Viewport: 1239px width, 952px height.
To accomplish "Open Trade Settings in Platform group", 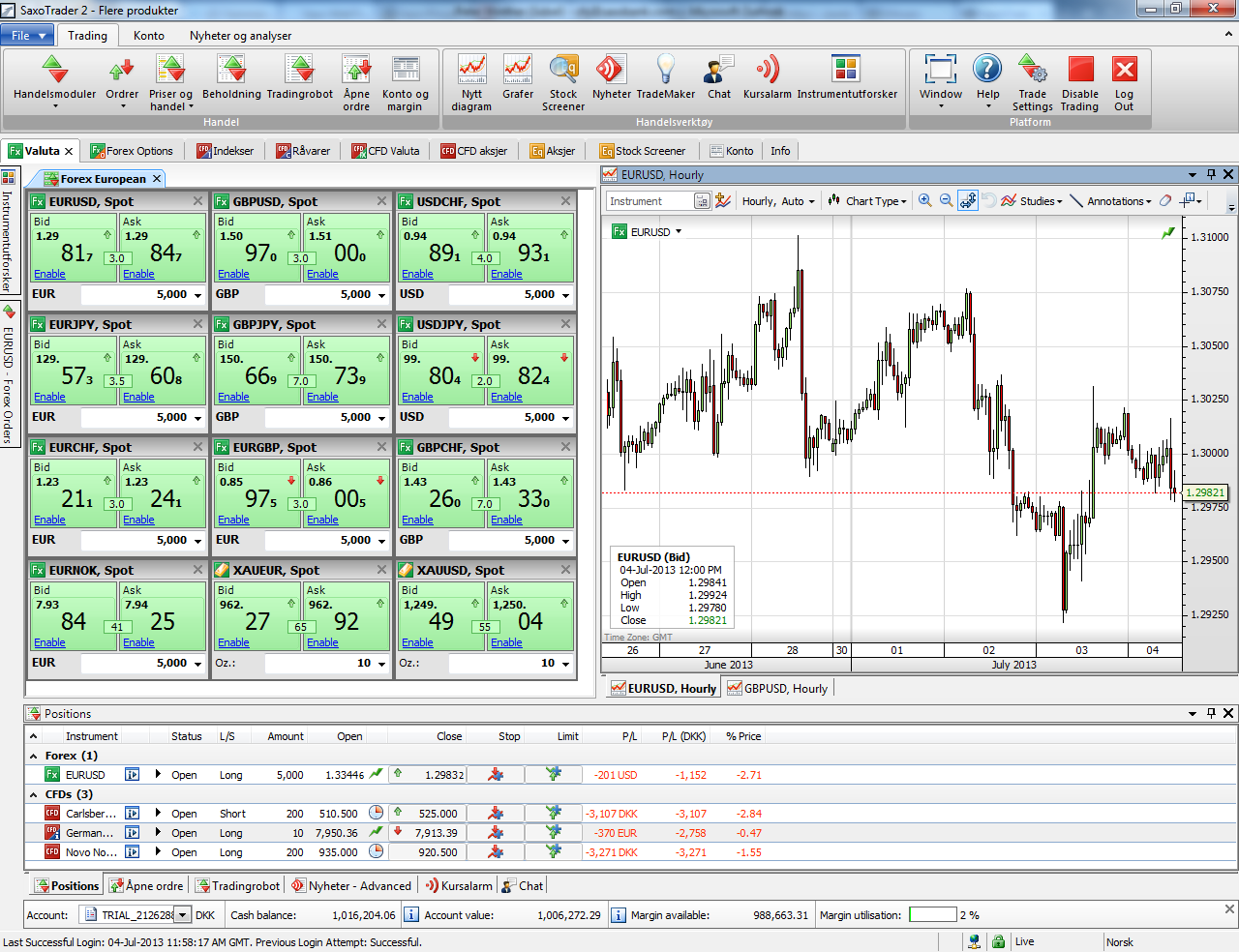I will [x=1033, y=81].
